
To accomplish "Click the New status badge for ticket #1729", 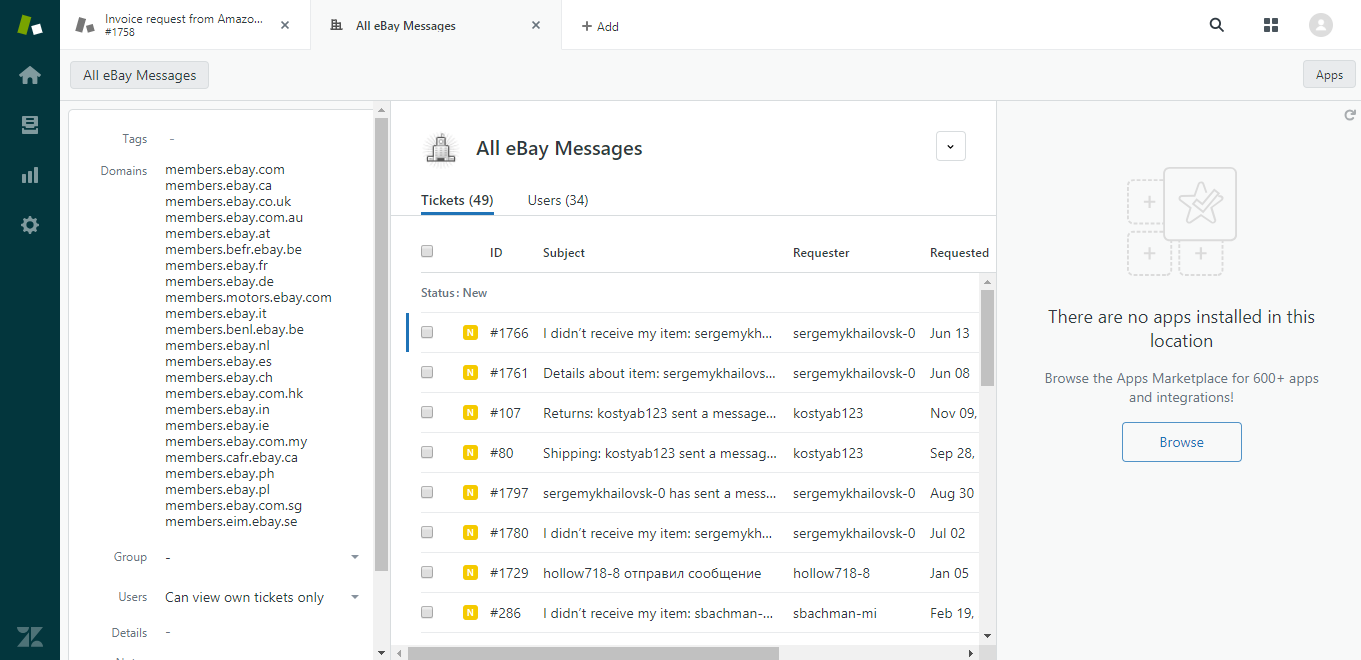I will pyautogui.click(x=470, y=573).
